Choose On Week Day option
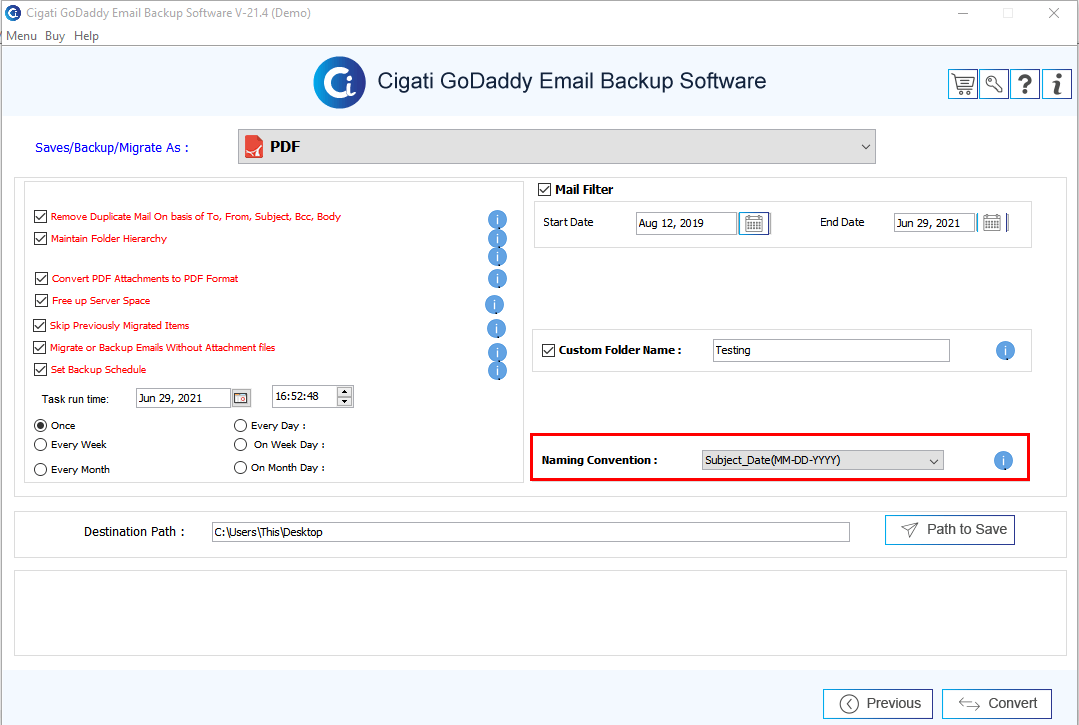This screenshot has height=725, width=1079. coord(240,445)
